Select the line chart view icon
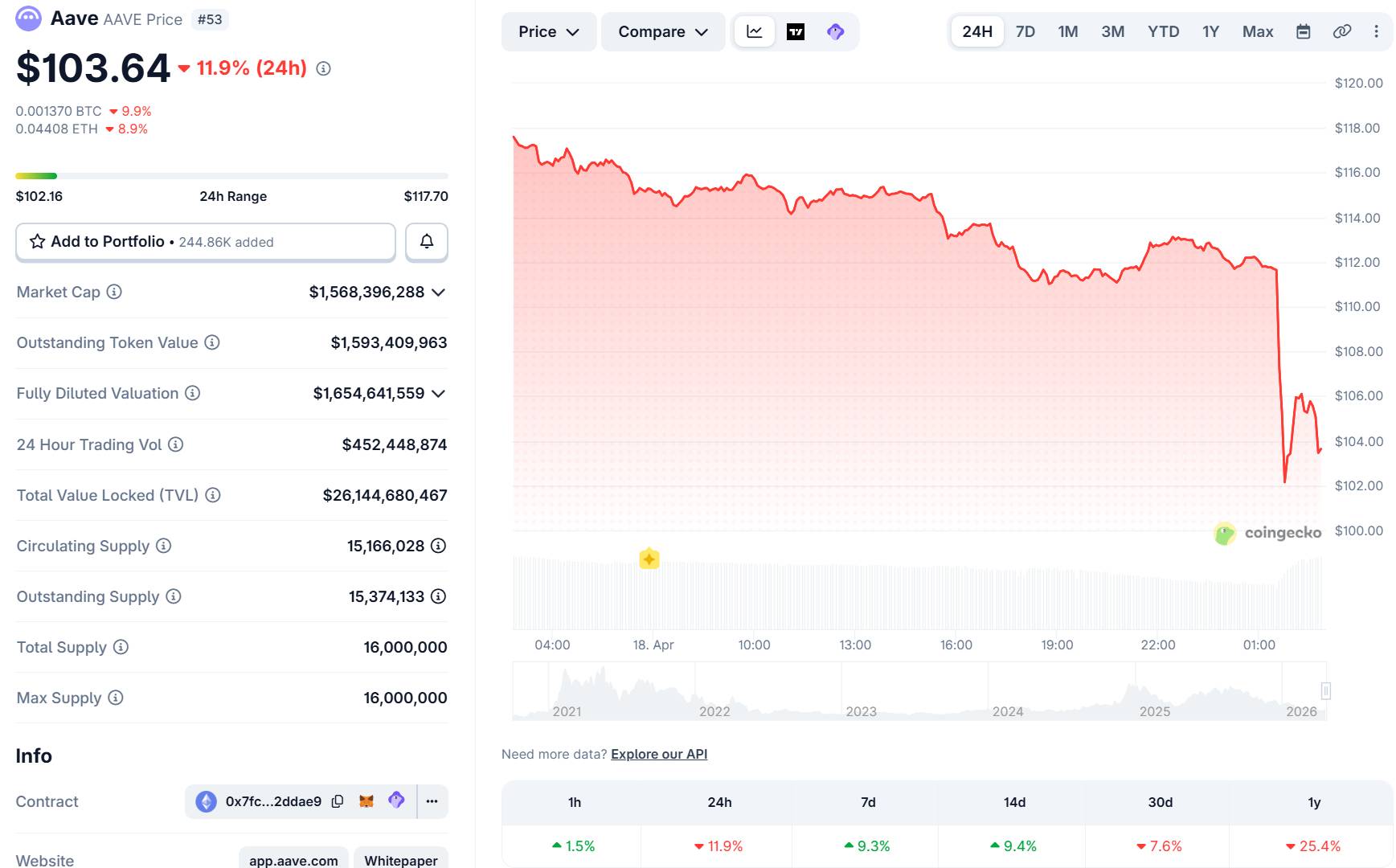 point(754,31)
